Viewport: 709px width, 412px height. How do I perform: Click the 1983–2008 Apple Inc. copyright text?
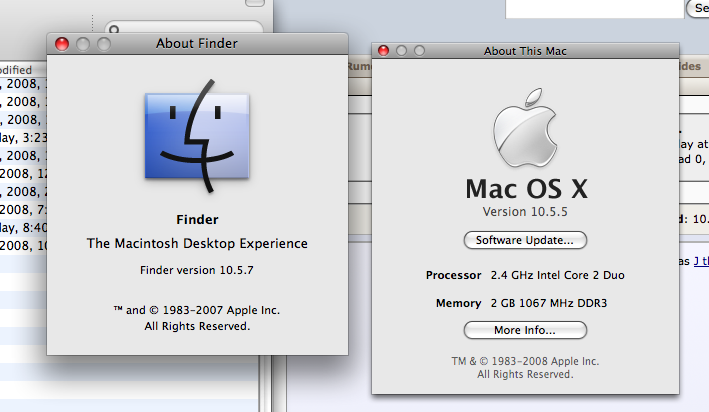tap(525, 361)
